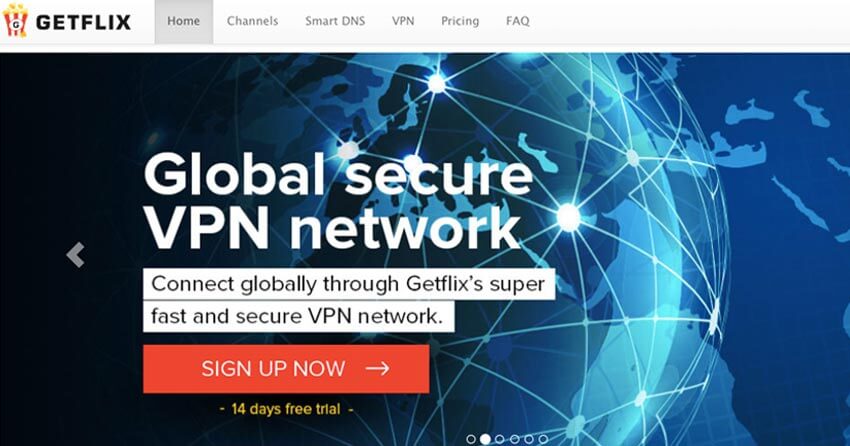This screenshot has height=446, width=850.
Task: Visit the FAQ link
Action: point(518,21)
